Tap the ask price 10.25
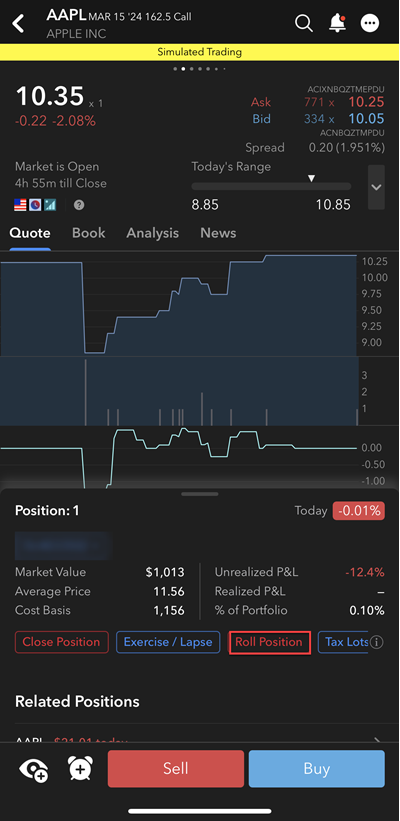 pos(366,102)
